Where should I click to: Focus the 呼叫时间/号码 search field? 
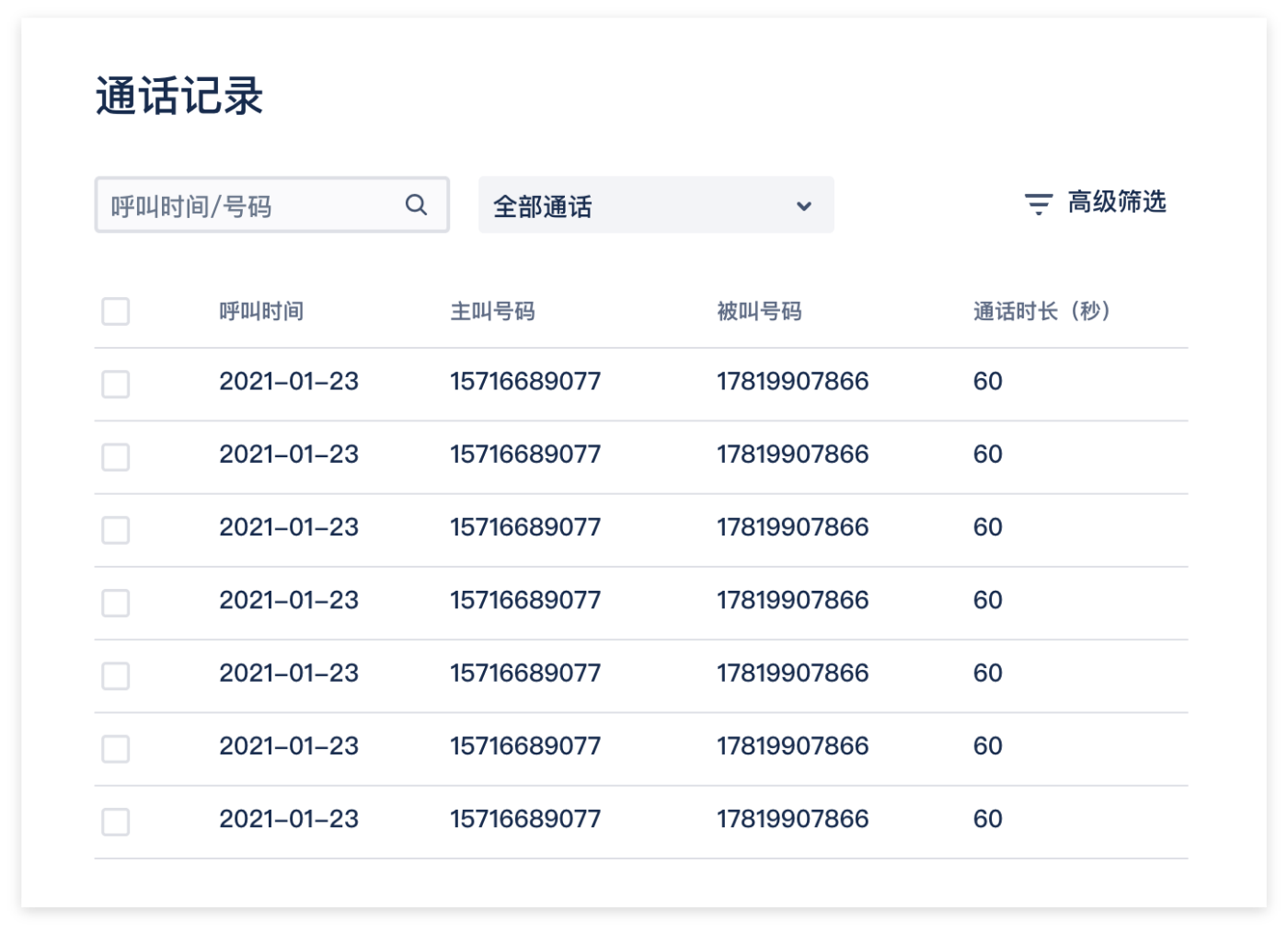pyautogui.click(x=248, y=205)
